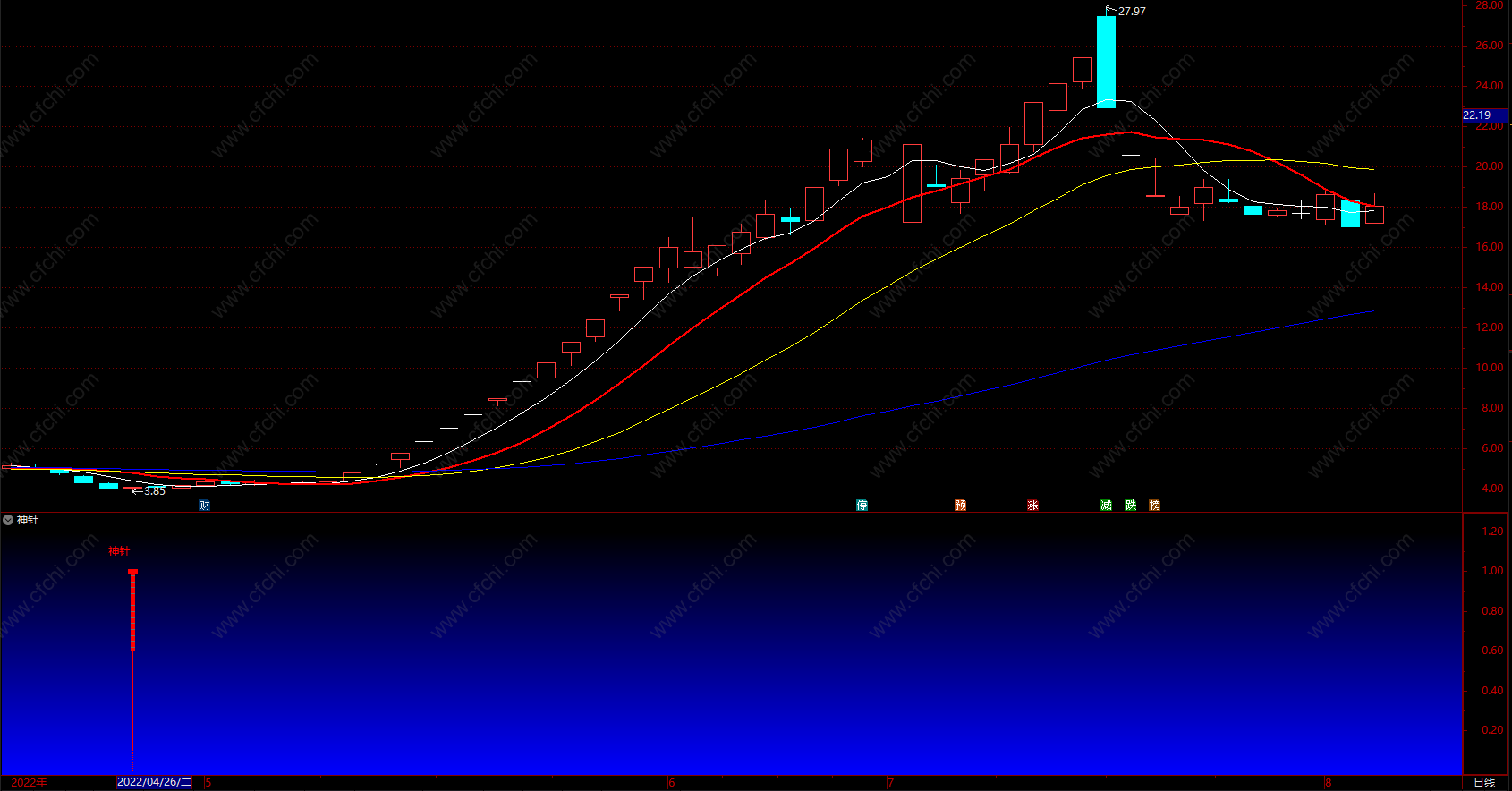
Task: Click the 26.00 price axis value
Action: (x=1490, y=46)
